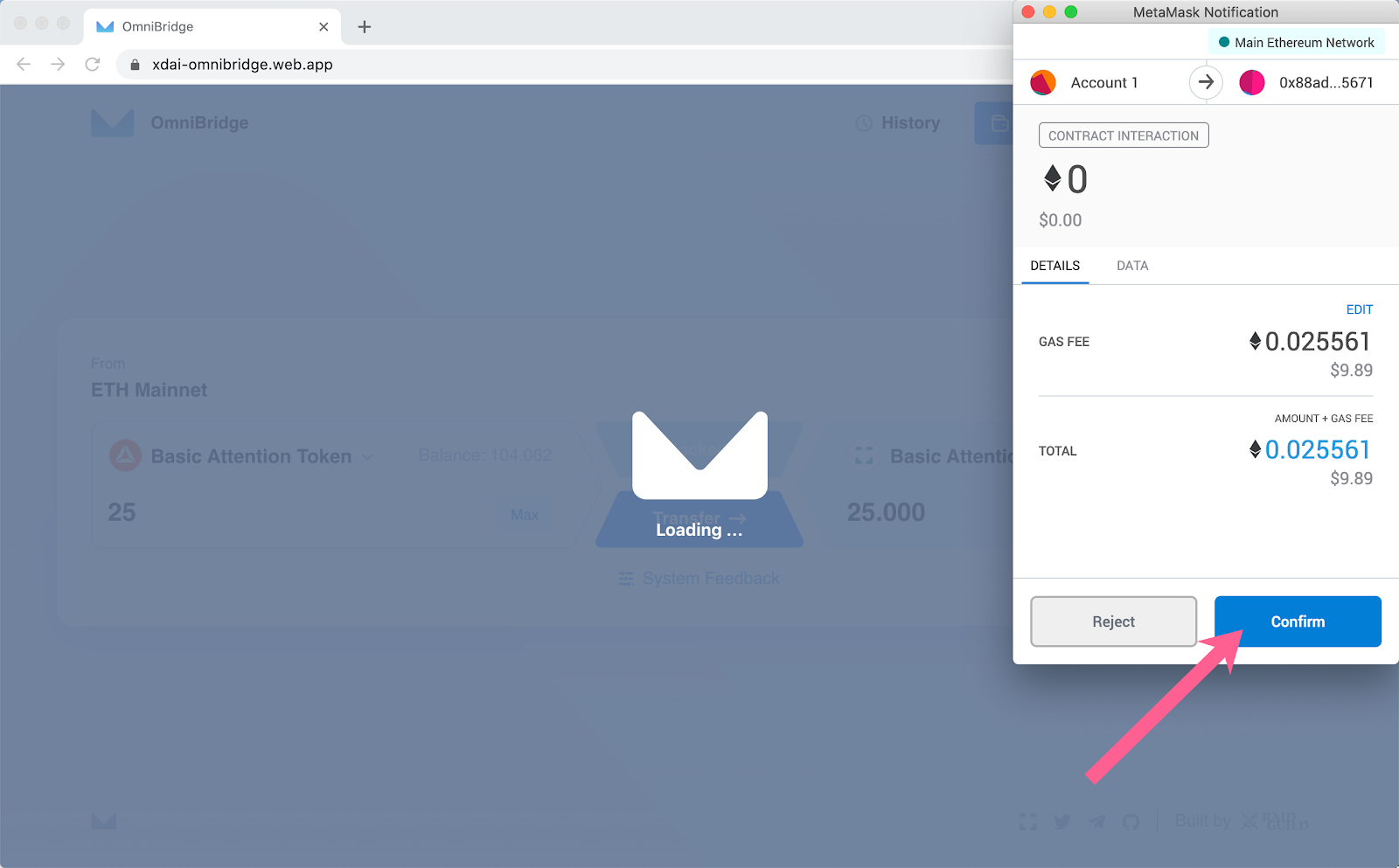Viewport: 1399px width, 868px height.
Task: Switch to the DATA tab
Action: pos(1132,266)
